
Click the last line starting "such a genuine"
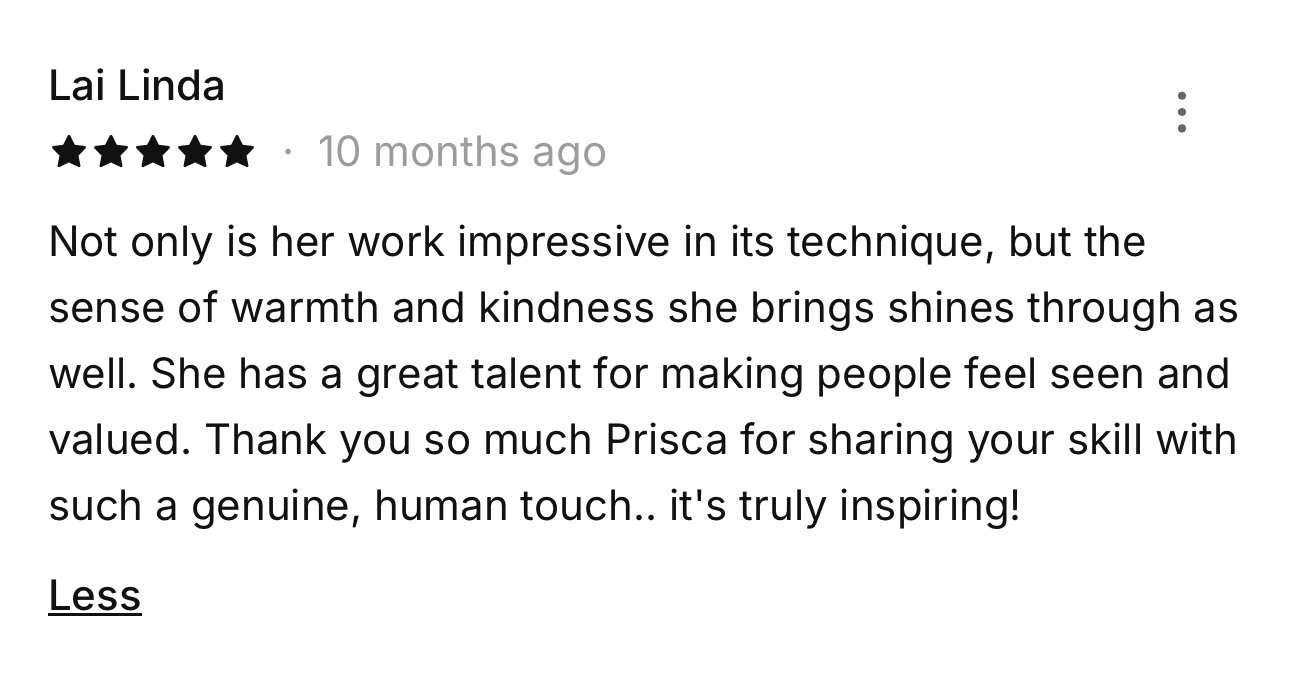click(535, 507)
